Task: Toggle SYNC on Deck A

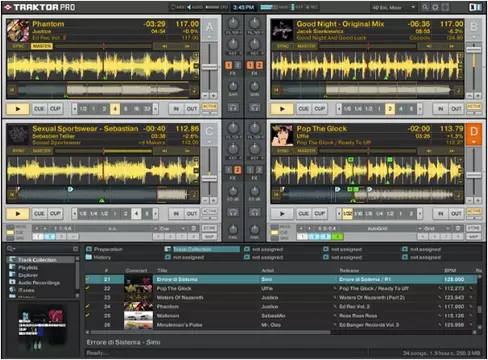Action: [x=19, y=46]
